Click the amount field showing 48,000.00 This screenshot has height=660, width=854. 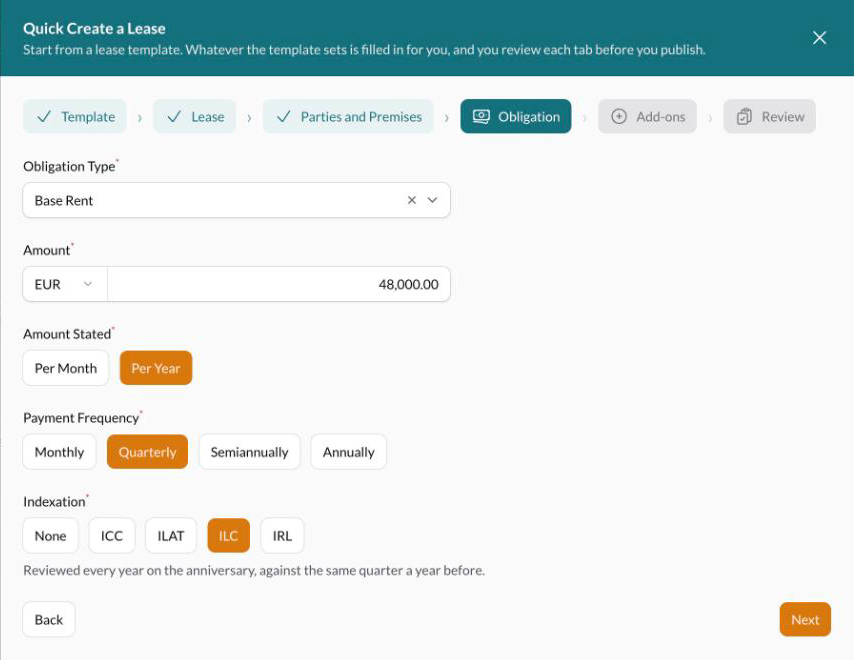279,284
